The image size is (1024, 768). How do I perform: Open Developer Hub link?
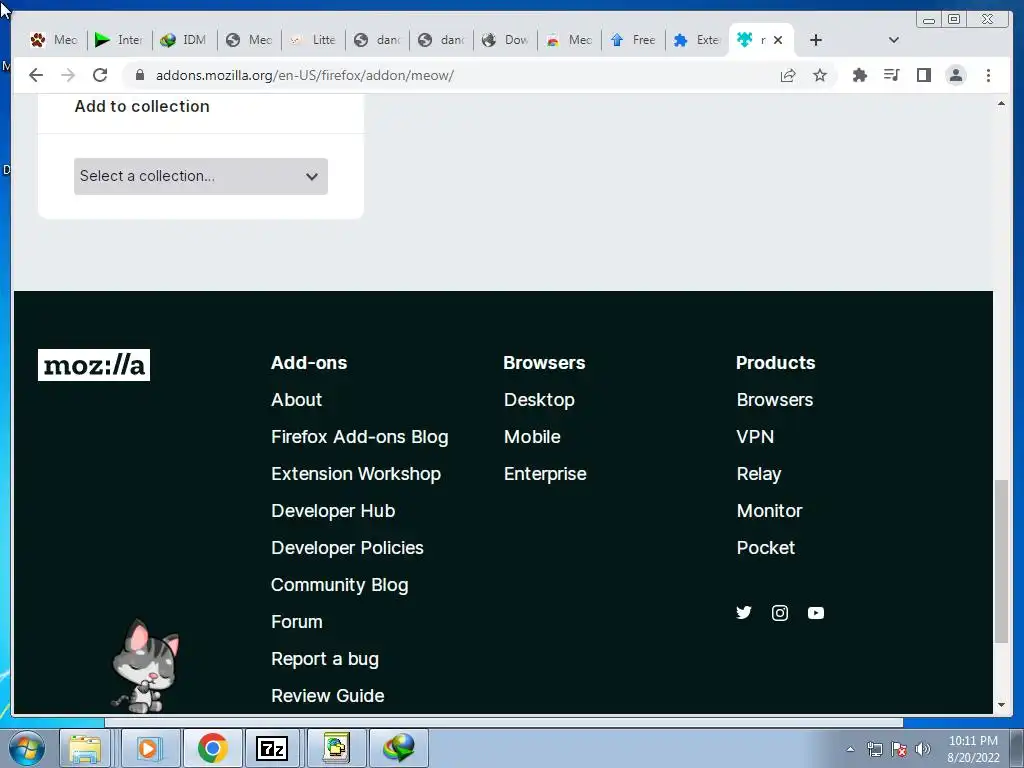[333, 511]
